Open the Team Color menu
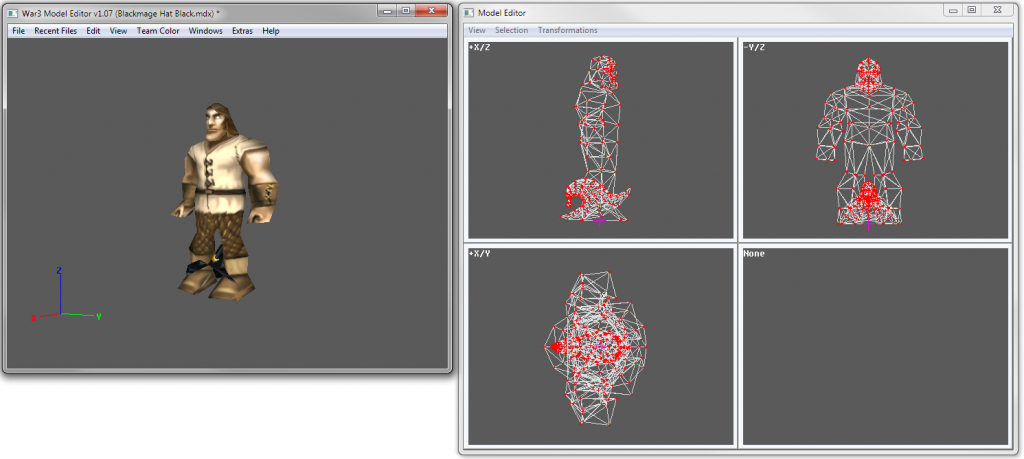 tap(158, 31)
